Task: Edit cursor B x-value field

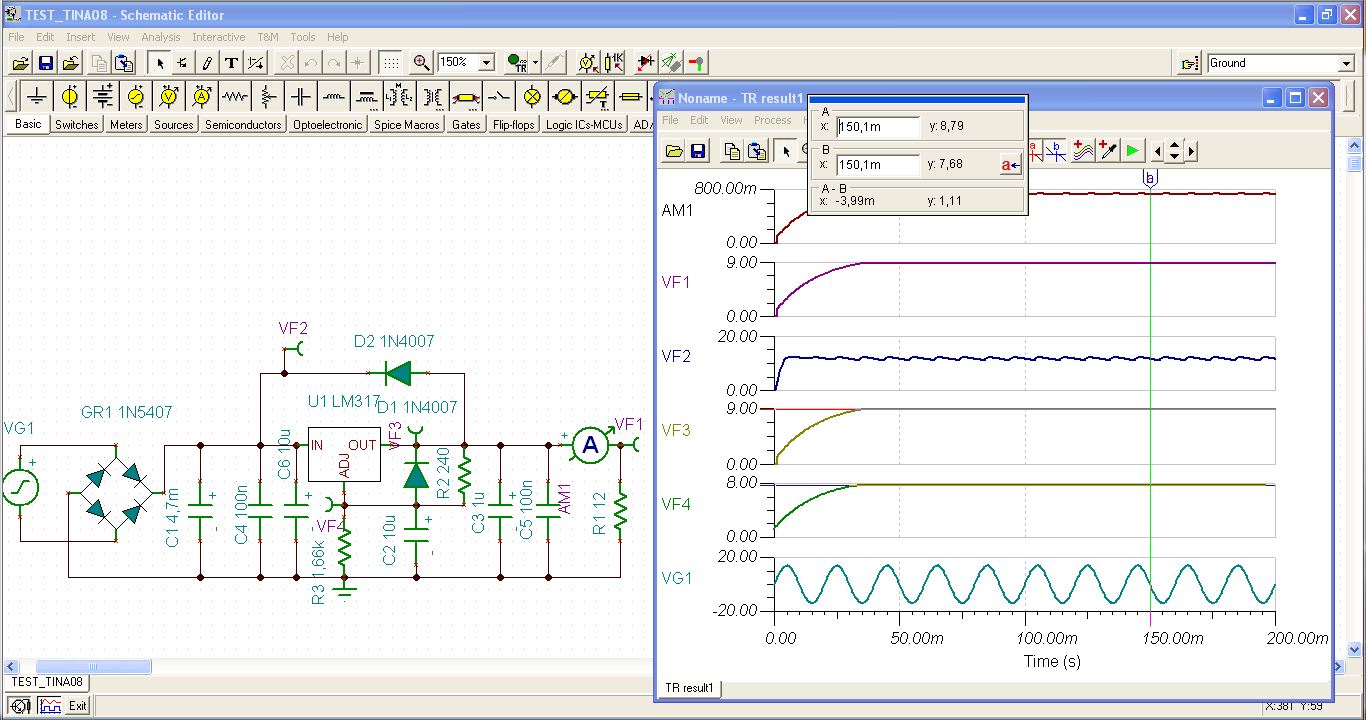Action: pyautogui.click(x=878, y=165)
